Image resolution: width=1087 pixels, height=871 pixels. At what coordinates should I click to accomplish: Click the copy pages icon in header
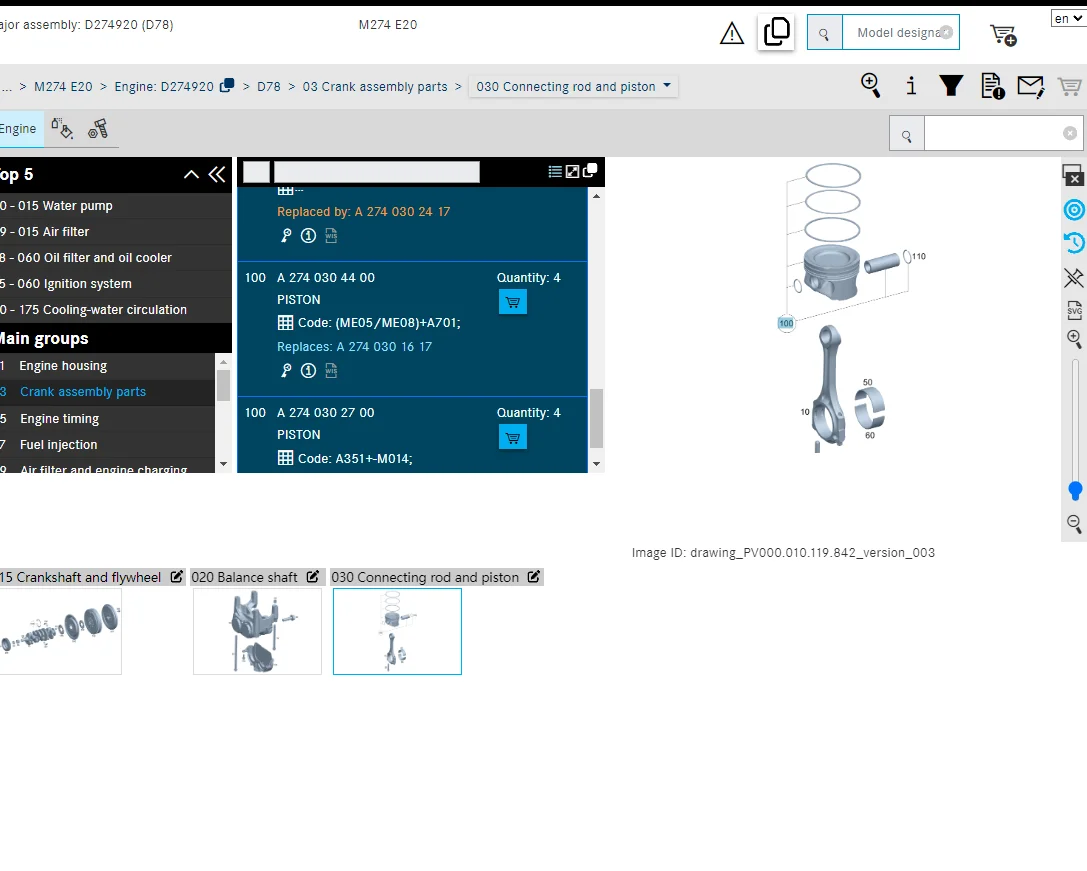click(776, 32)
